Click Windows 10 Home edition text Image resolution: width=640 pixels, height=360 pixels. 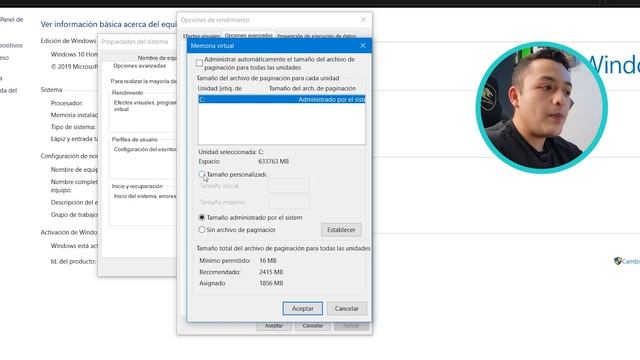tap(74, 54)
